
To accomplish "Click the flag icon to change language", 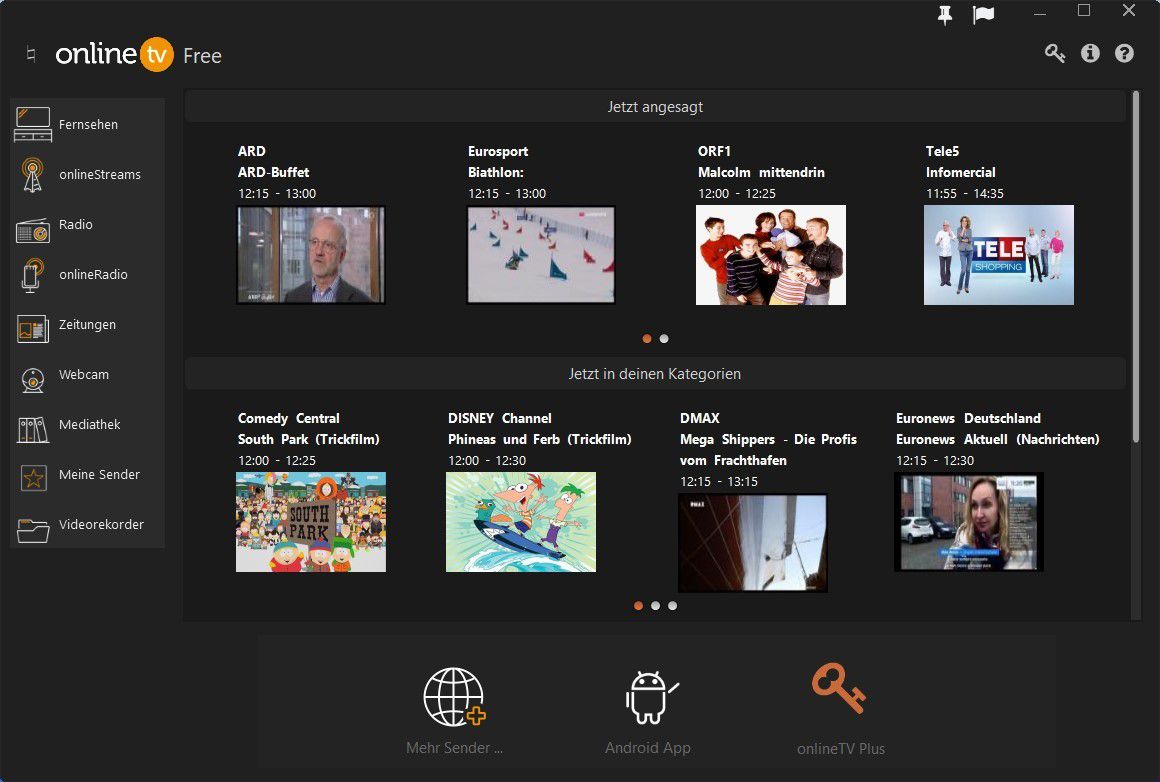I will click(983, 15).
